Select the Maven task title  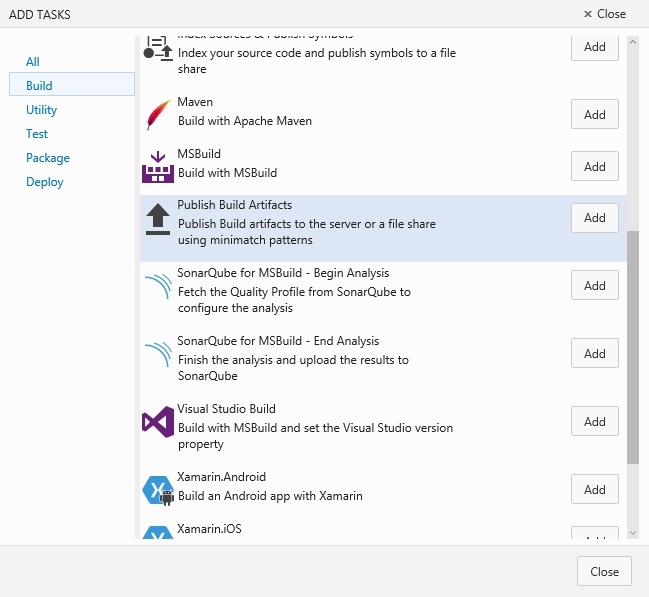(x=195, y=102)
